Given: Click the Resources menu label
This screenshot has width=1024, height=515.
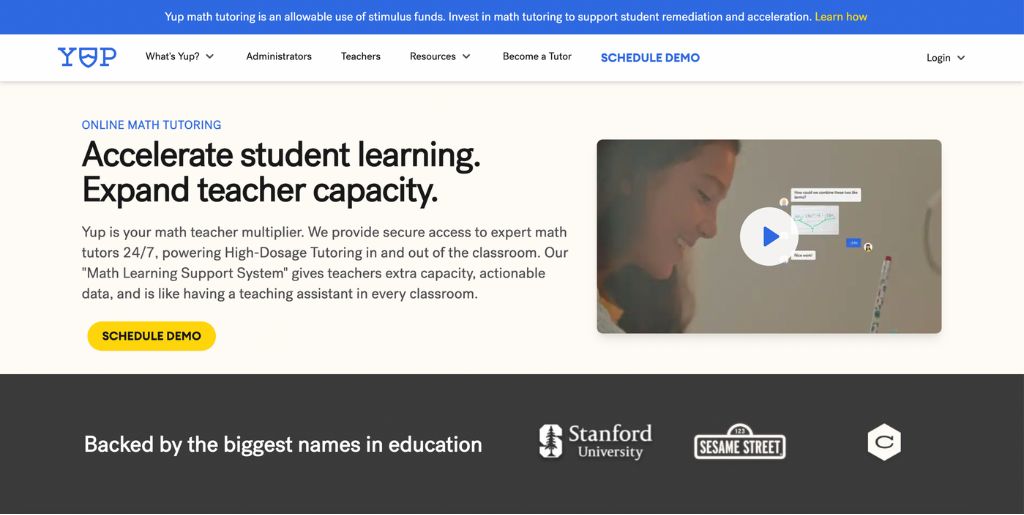Looking at the screenshot, I should tap(432, 57).
